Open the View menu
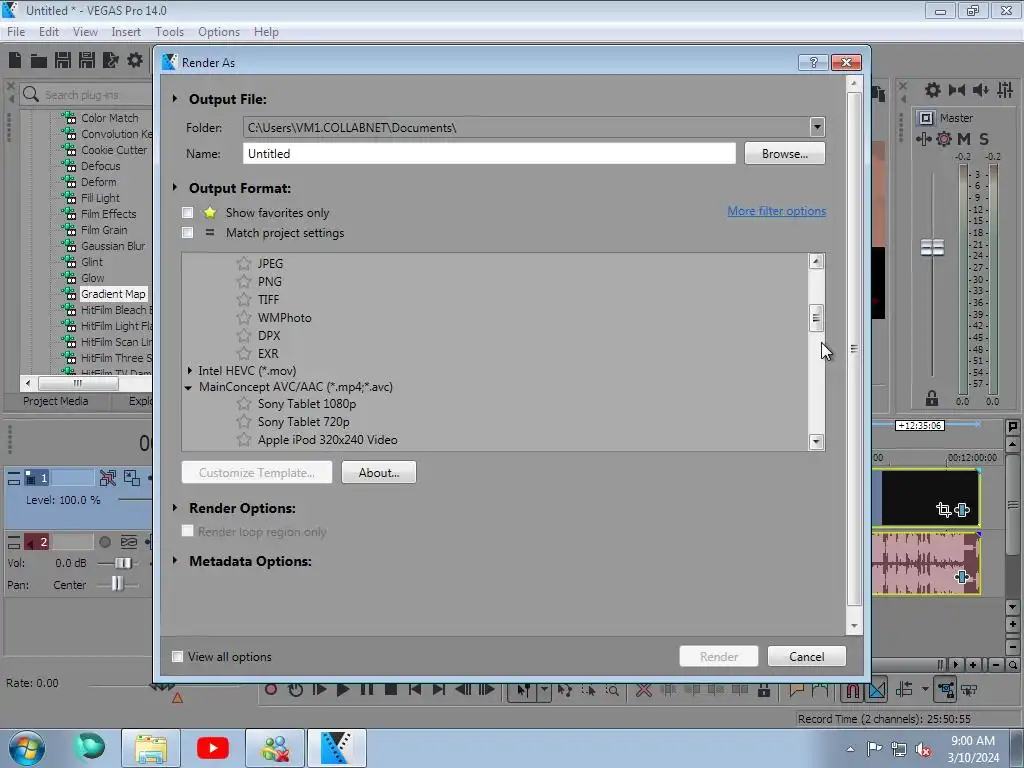 pos(85,31)
